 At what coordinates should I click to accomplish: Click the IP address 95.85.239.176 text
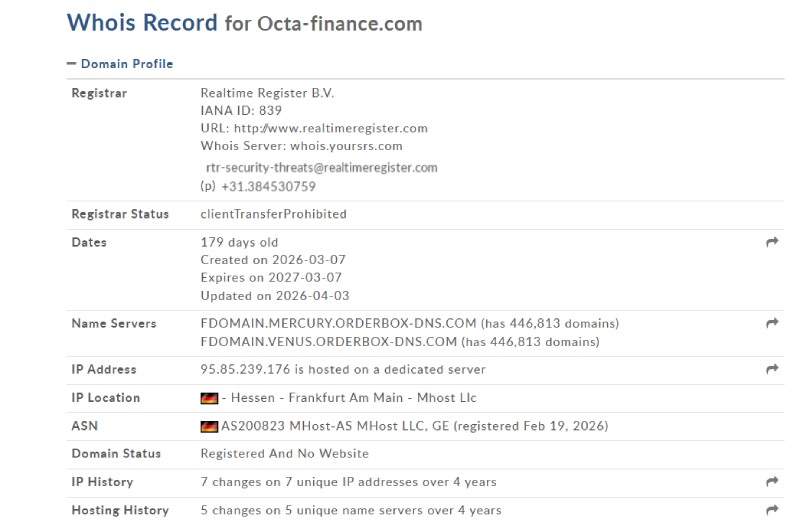click(245, 369)
